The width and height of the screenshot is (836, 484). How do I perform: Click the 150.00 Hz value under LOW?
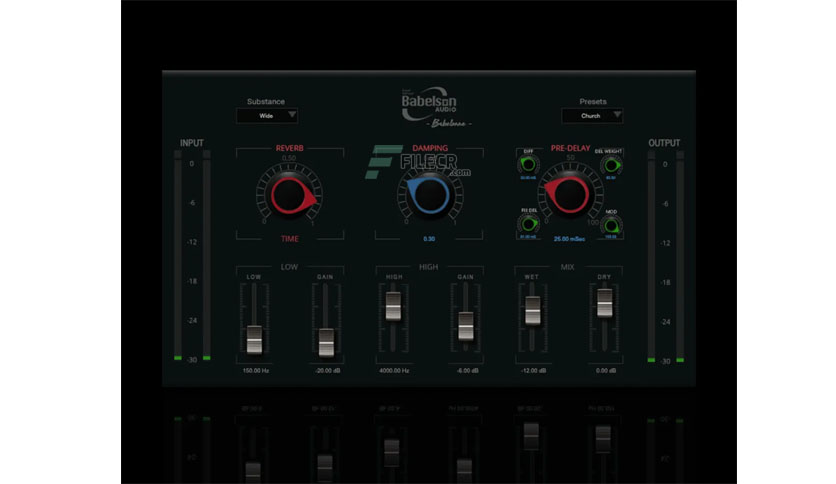256,370
